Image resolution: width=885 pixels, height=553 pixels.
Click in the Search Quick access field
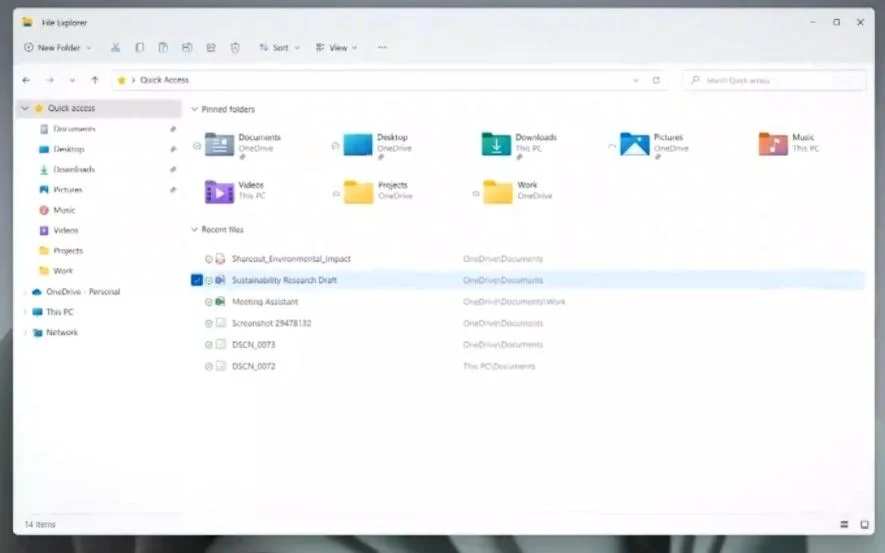[774, 80]
